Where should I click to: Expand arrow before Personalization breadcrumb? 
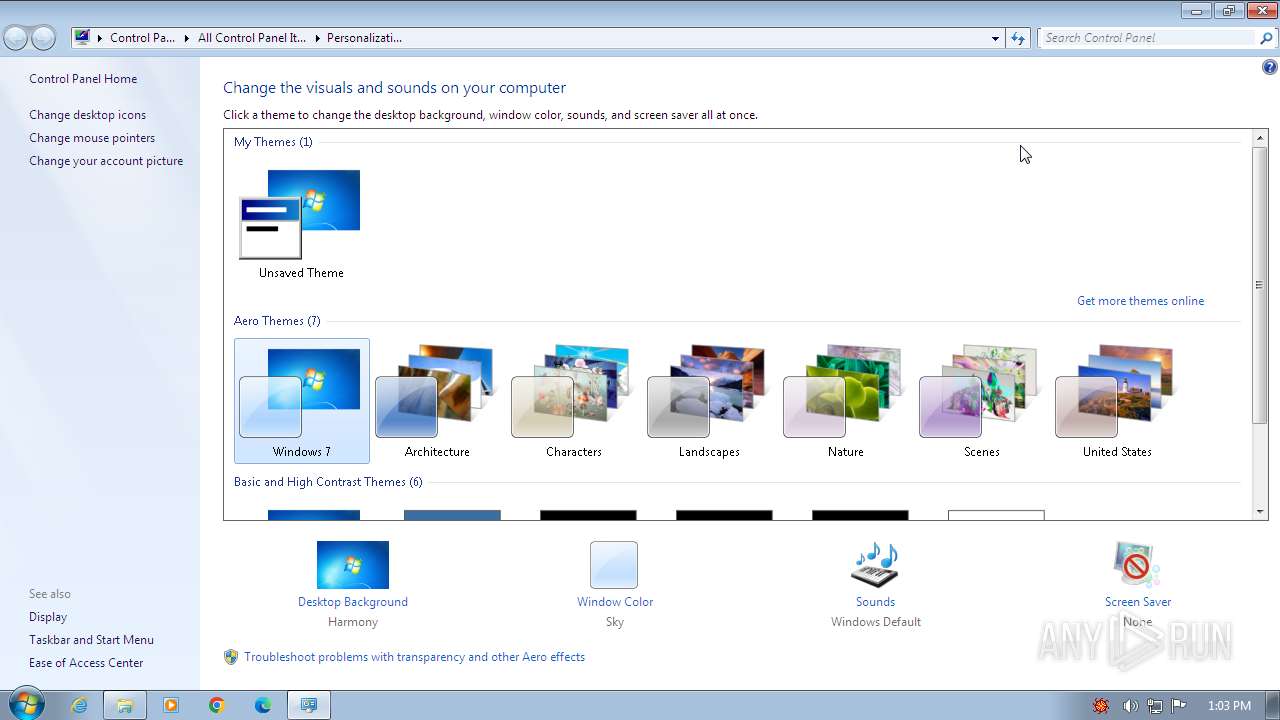click(x=317, y=38)
